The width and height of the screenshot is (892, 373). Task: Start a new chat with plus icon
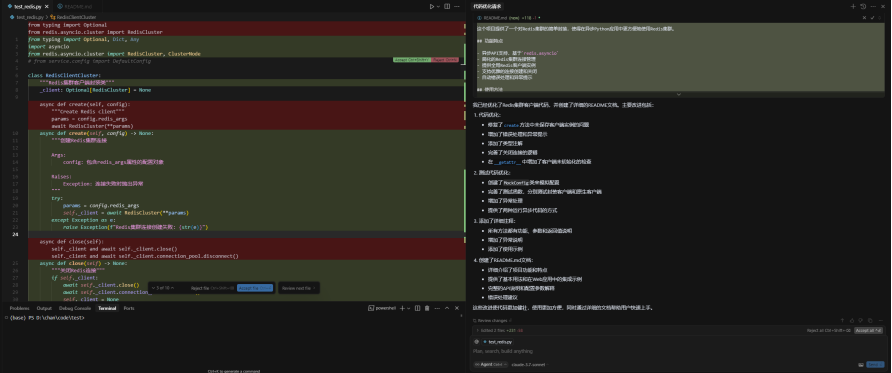tap(853, 6)
